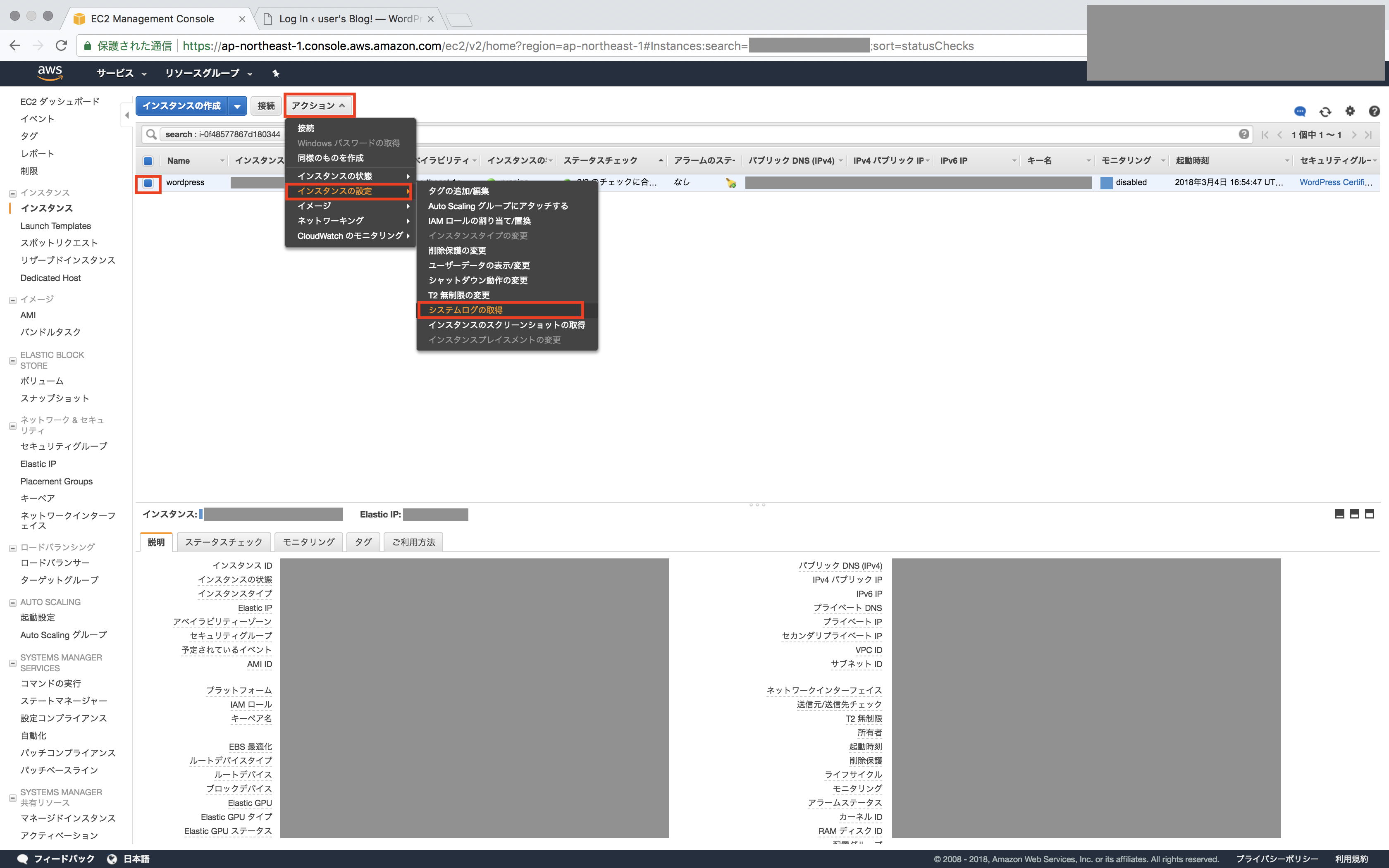Switch to the タグ details tab
Viewport: 1389px width, 868px height.
tap(363, 542)
